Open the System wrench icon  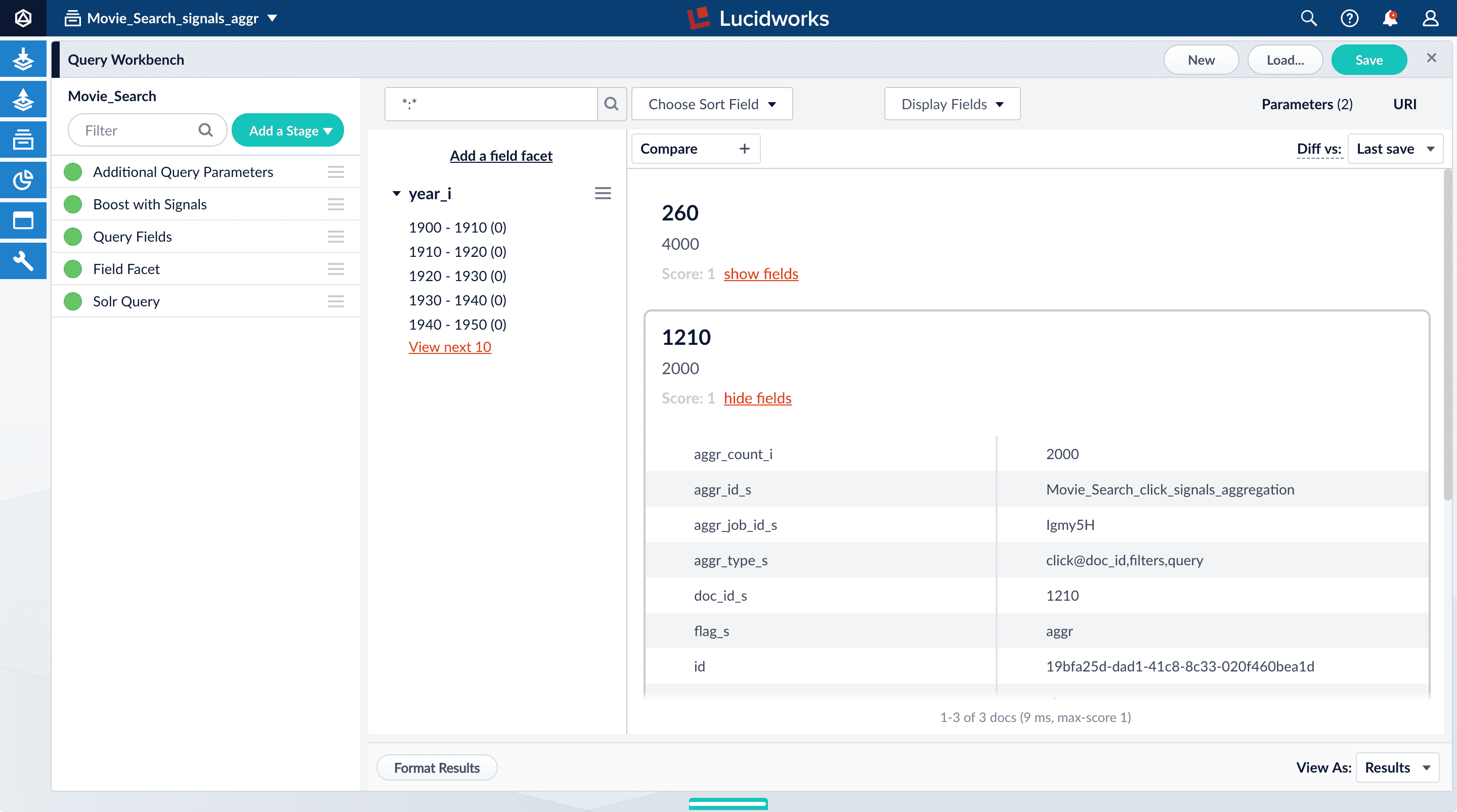point(23,261)
